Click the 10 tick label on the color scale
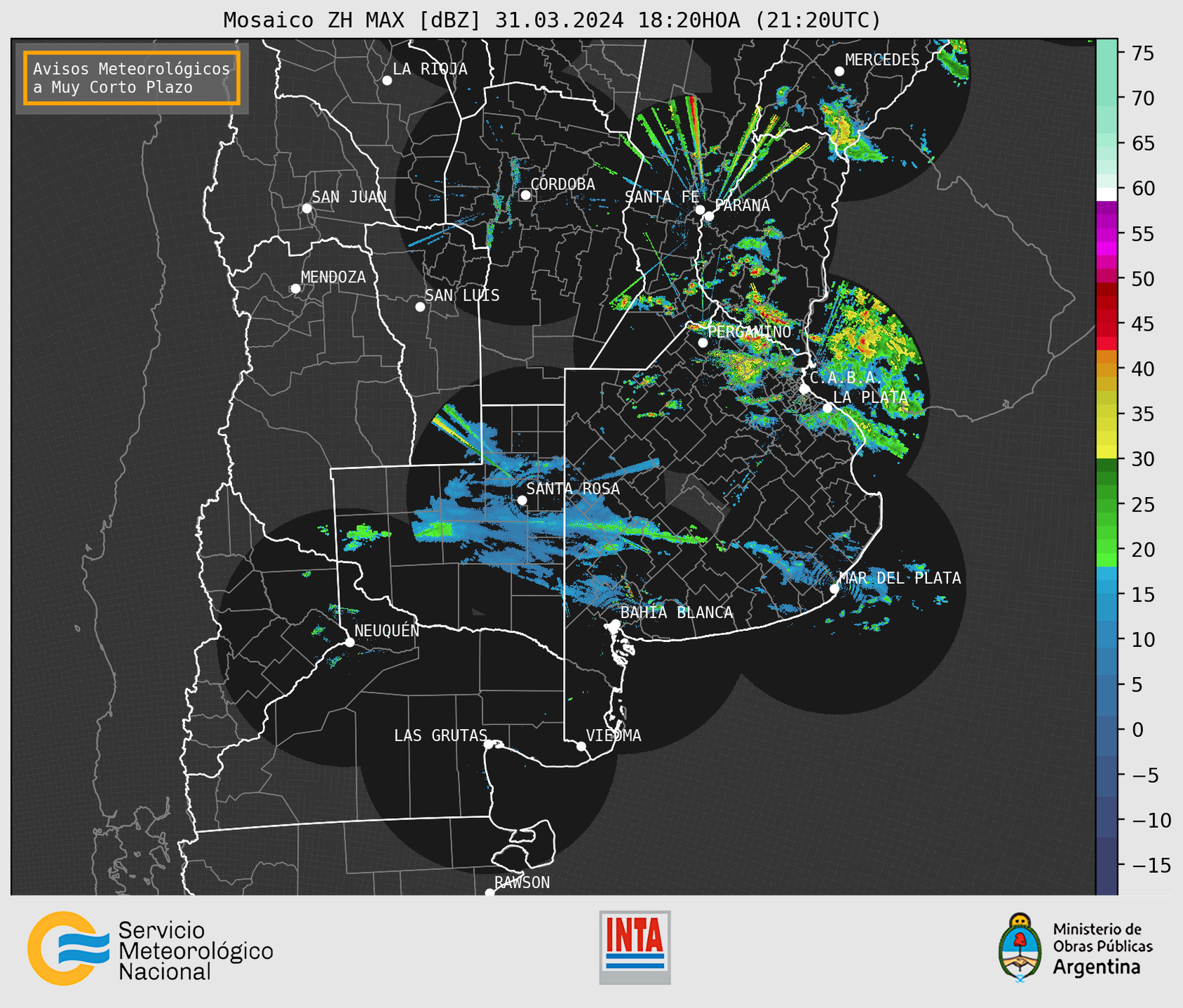The height and width of the screenshot is (1008, 1183). pyautogui.click(x=1143, y=640)
